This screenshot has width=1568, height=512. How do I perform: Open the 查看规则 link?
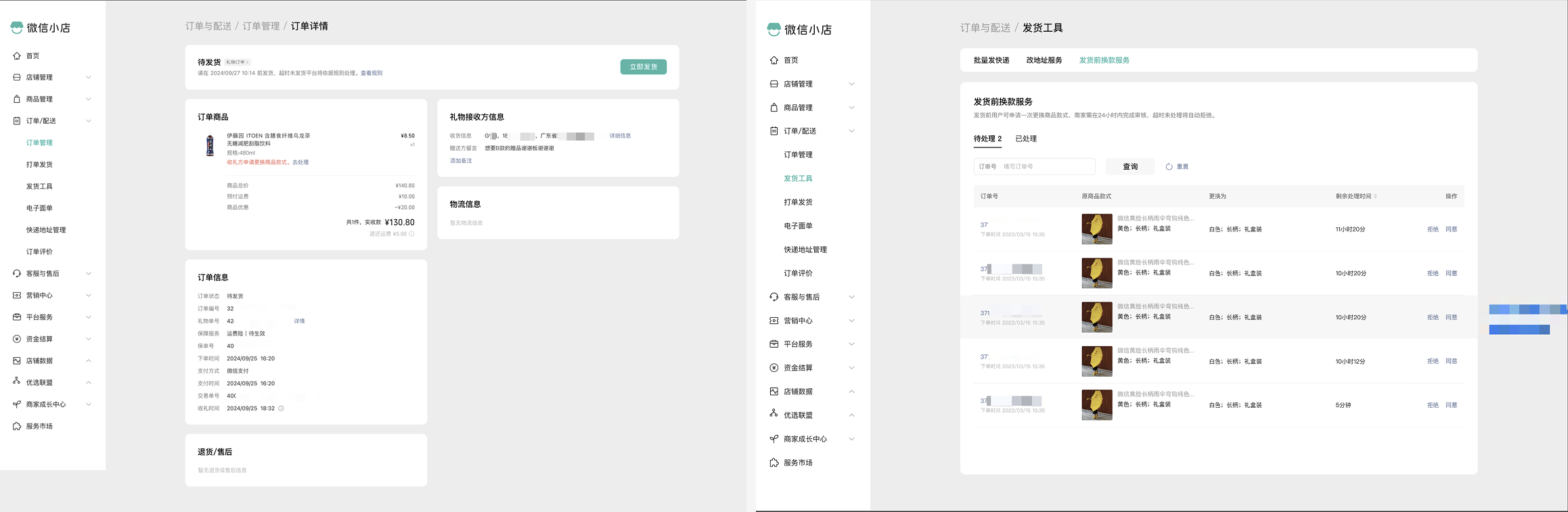point(372,73)
